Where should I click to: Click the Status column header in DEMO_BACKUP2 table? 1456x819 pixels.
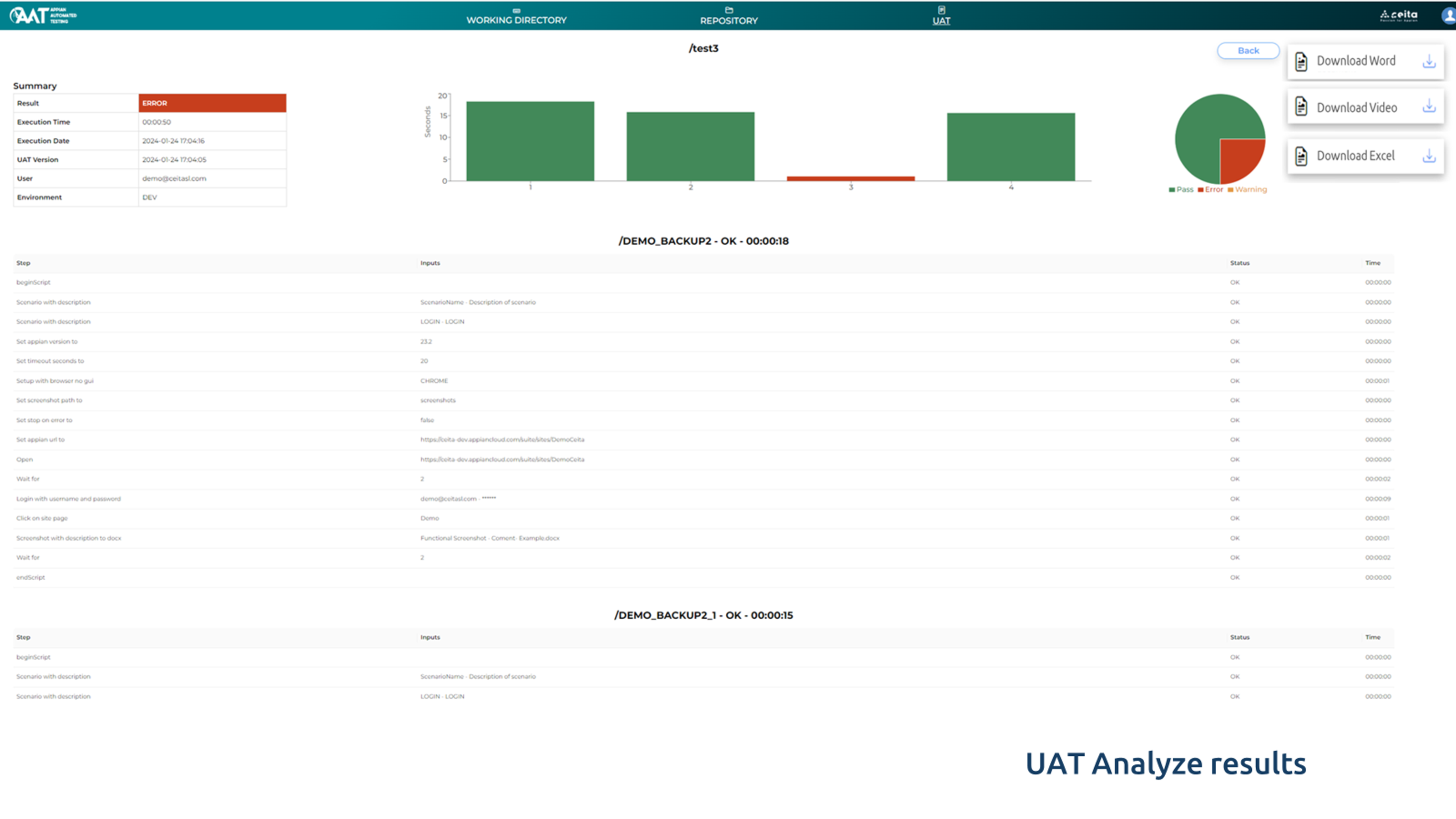(x=1239, y=263)
